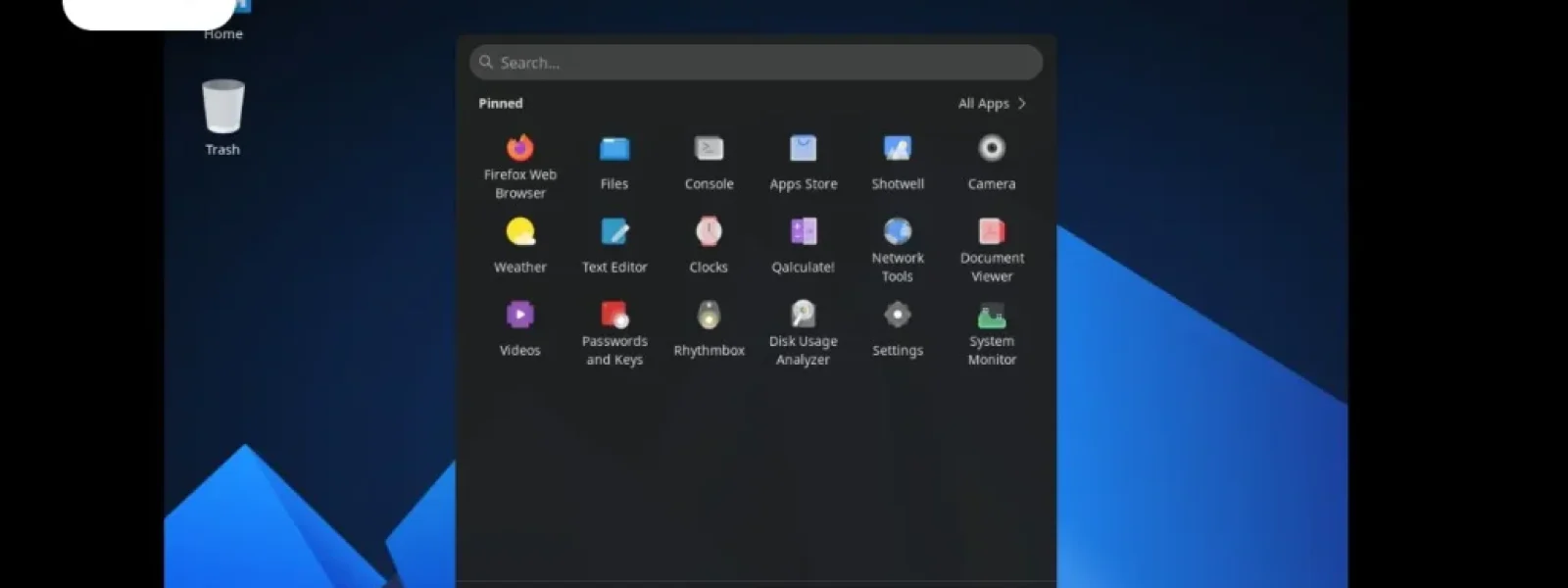1568x588 pixels.
Task: Launch Passwords and Keys
Action: point(614,315)
